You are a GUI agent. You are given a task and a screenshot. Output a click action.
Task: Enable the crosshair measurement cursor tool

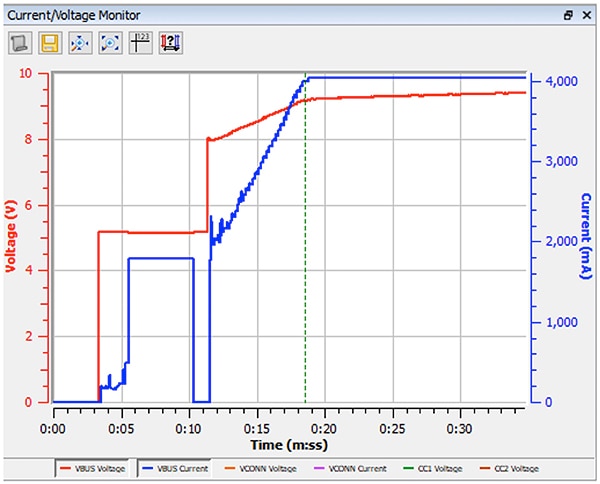pos(140,44)
